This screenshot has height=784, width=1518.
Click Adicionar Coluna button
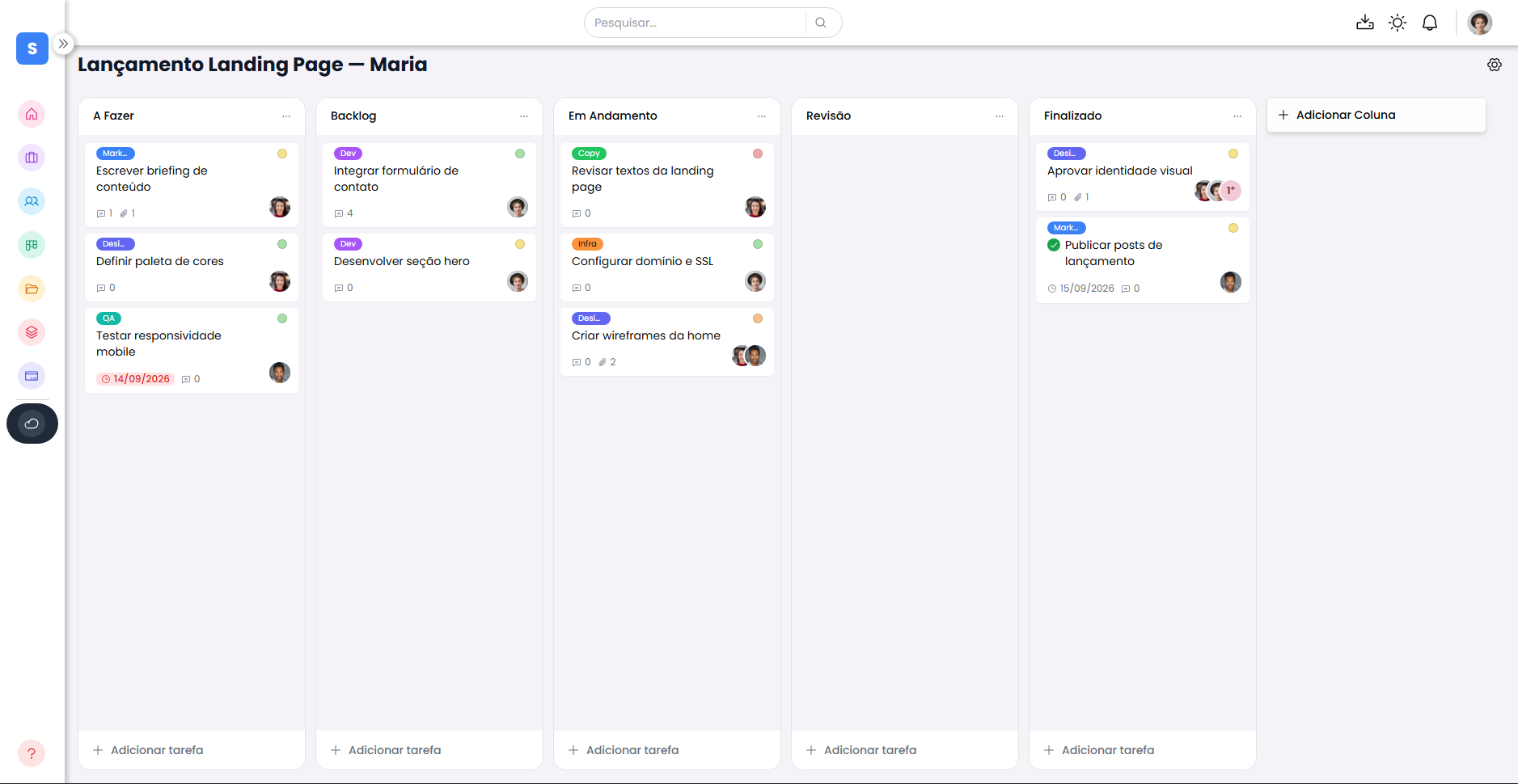tap(1376, 115)
